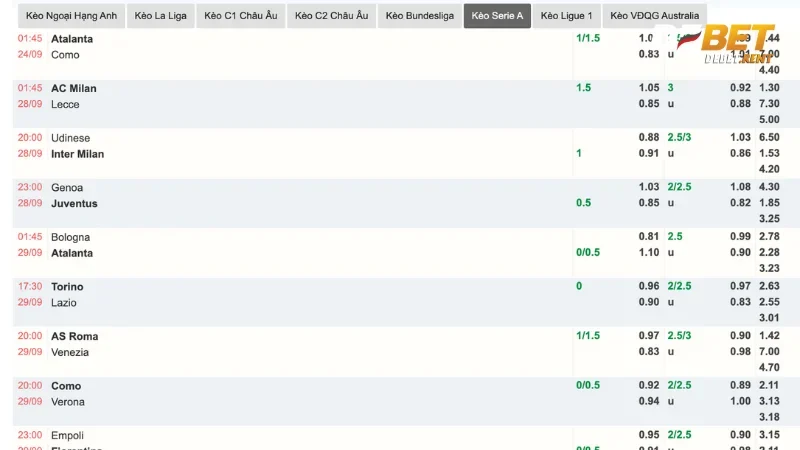The image size is (800, 450).
Task: Select the Como name above Verona
Action: coord(66,385)
